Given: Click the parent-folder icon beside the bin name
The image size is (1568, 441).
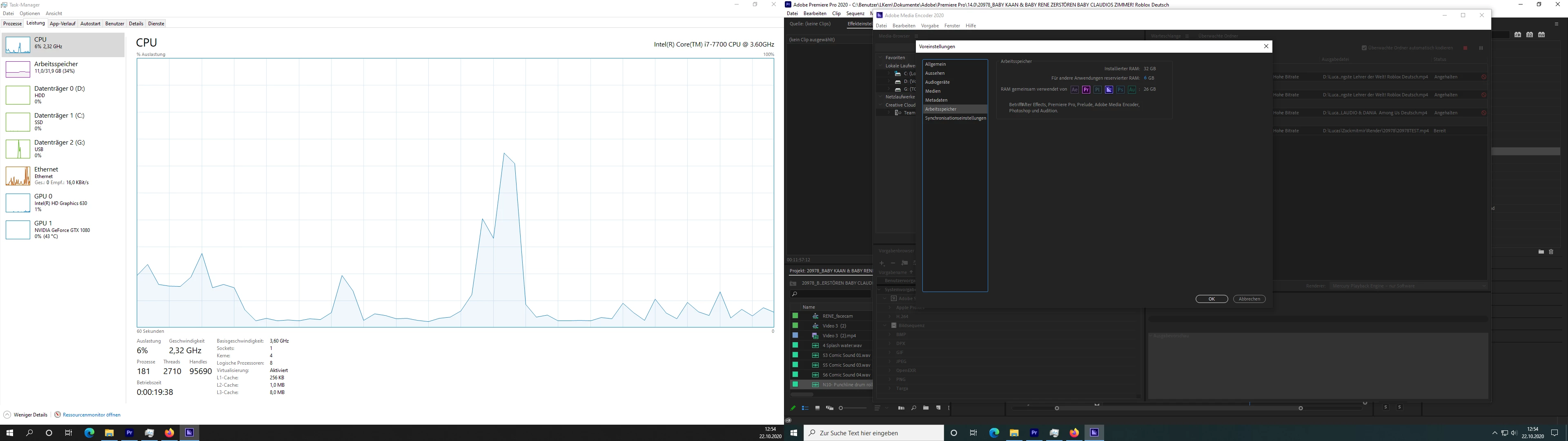Looking at the screenshot, I should point(793,283).
